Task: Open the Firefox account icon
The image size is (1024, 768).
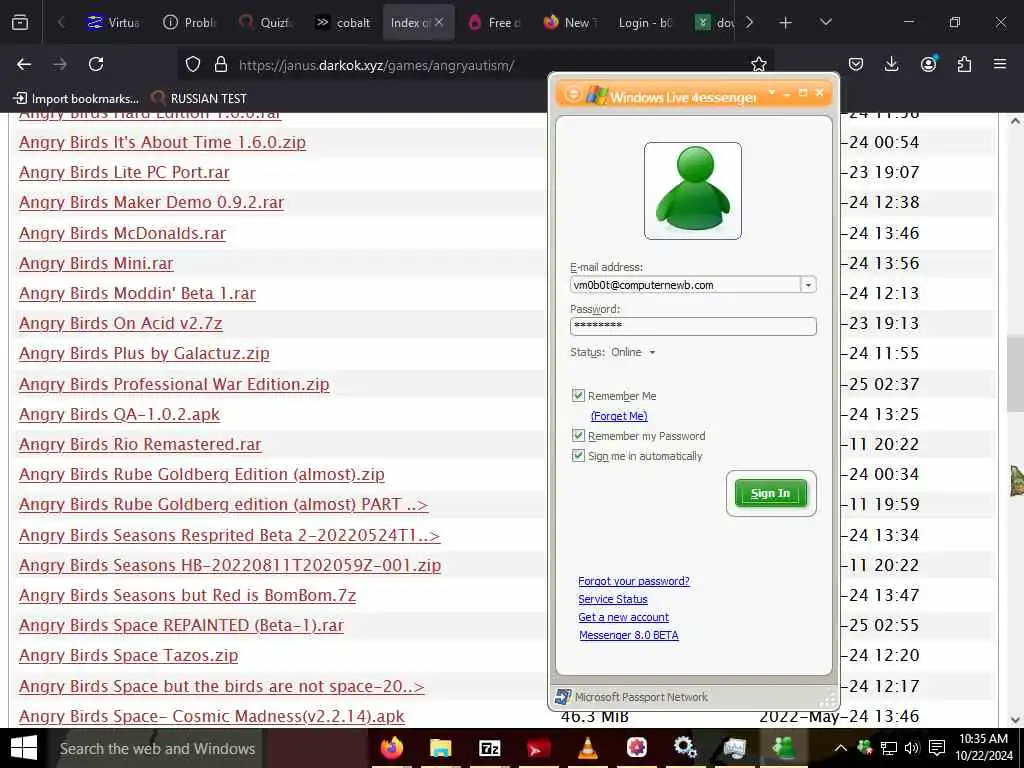Action: pyautogui.click(x=928, y=64)
